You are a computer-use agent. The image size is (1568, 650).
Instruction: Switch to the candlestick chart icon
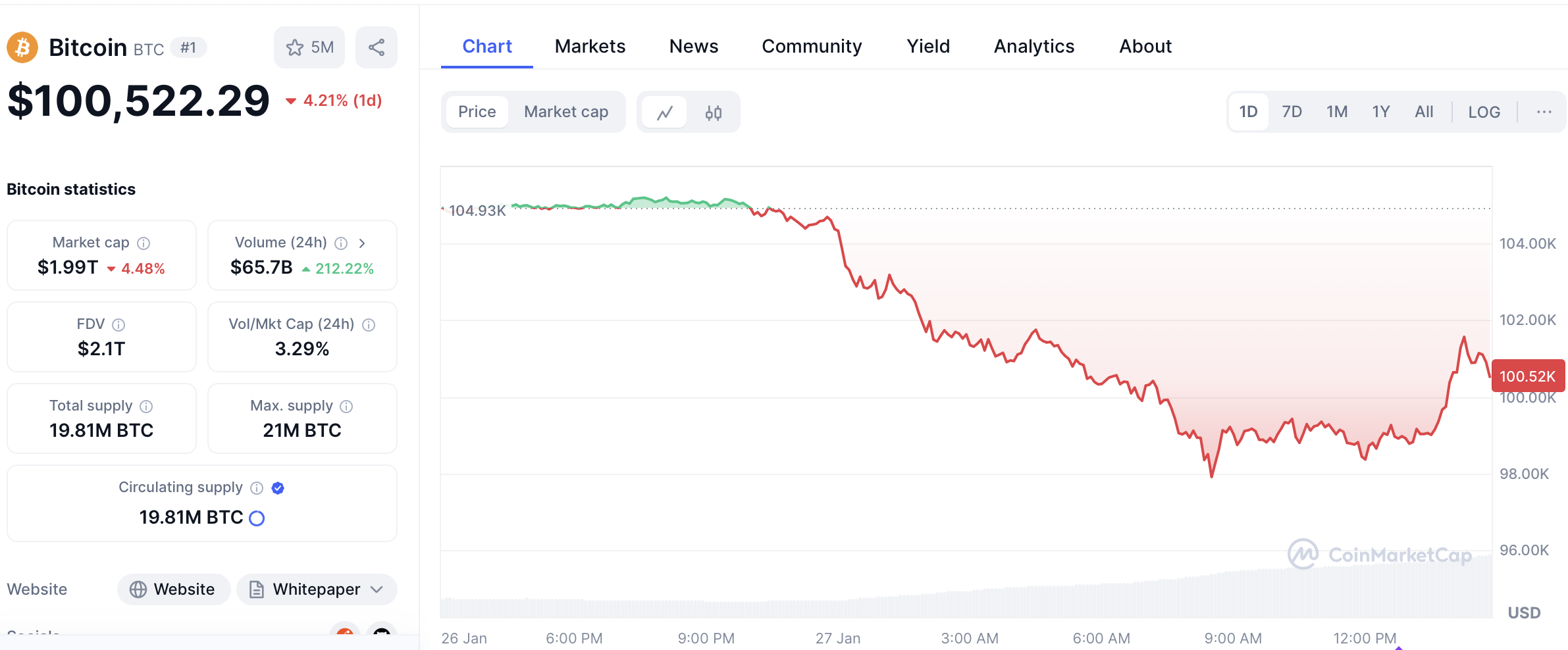(x=714, y=113)
